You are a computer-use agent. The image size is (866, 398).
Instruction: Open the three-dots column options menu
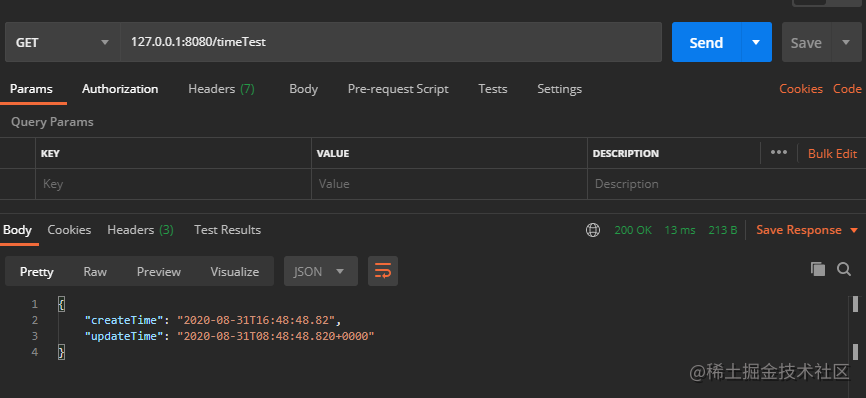[779, 152]
